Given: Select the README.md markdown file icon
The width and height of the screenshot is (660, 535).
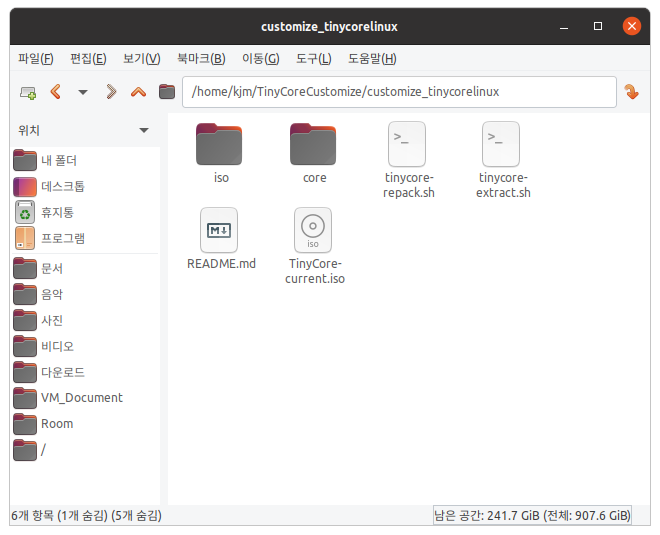Looking at the screenshot, I should 219,230.
